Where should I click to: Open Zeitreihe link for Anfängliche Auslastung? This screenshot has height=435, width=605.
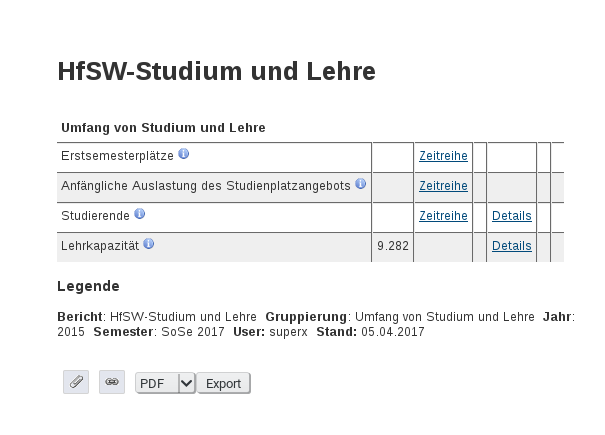pyautogui.click(x=443, y=186)
